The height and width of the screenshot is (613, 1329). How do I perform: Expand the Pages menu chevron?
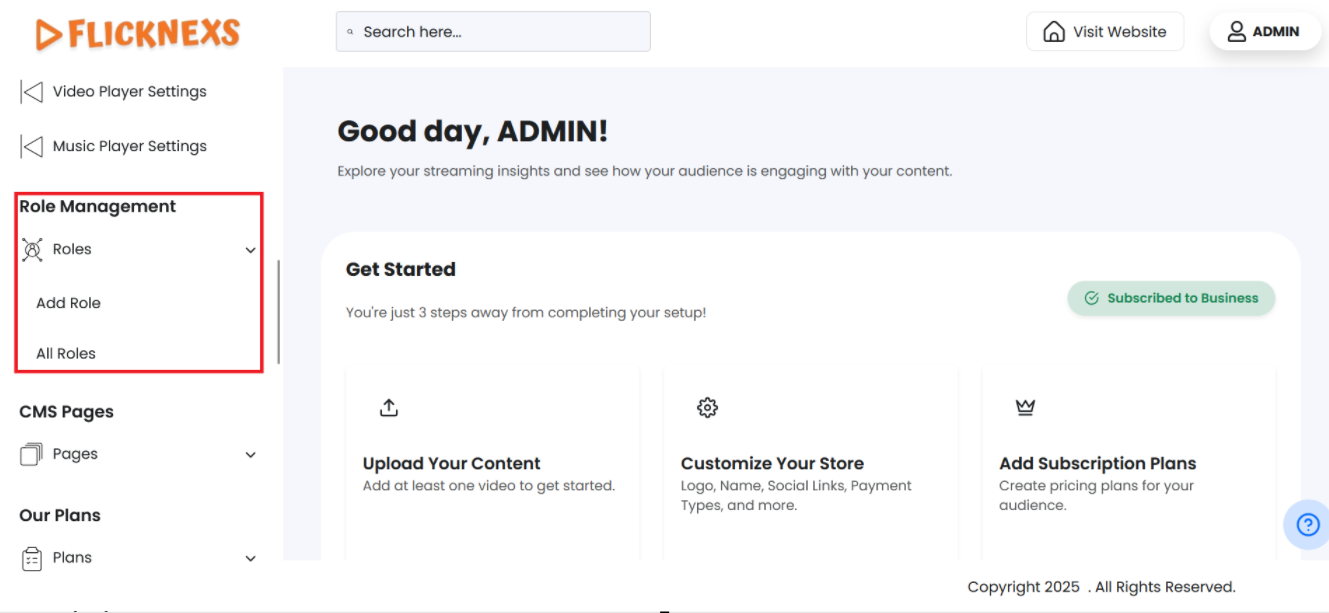pos(250,455)
